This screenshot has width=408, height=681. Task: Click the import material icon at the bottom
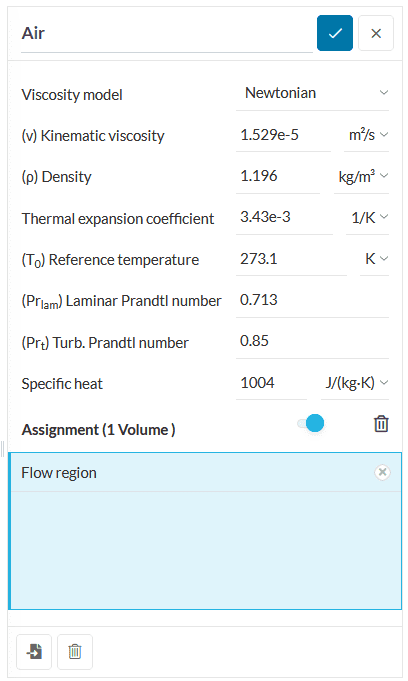[x=34, y=651]
